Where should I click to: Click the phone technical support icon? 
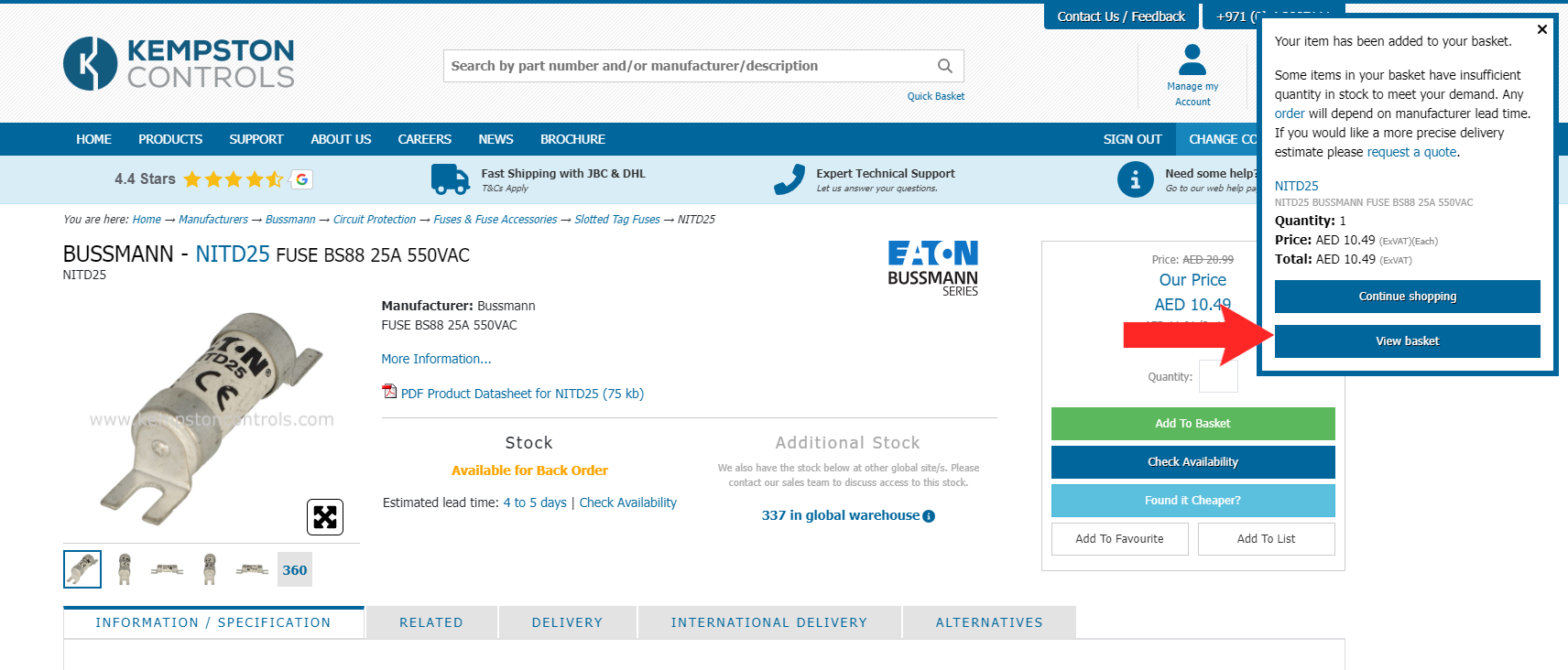tap(789, 179)
